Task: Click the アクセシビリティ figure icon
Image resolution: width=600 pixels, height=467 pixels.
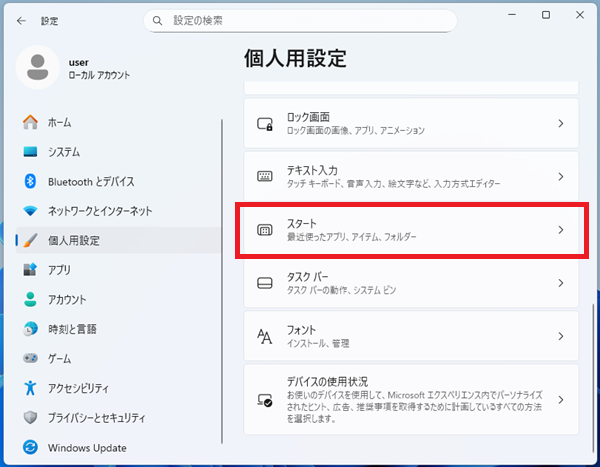Action: [x=30, y=388]
